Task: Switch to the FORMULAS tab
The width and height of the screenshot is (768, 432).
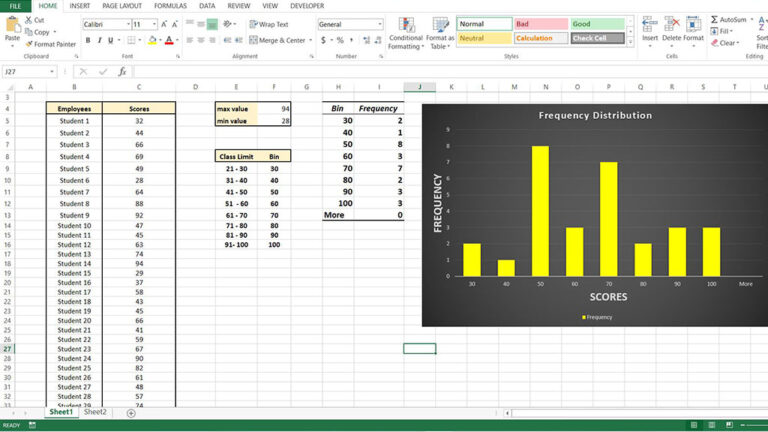Action: [x=170, y=6]
